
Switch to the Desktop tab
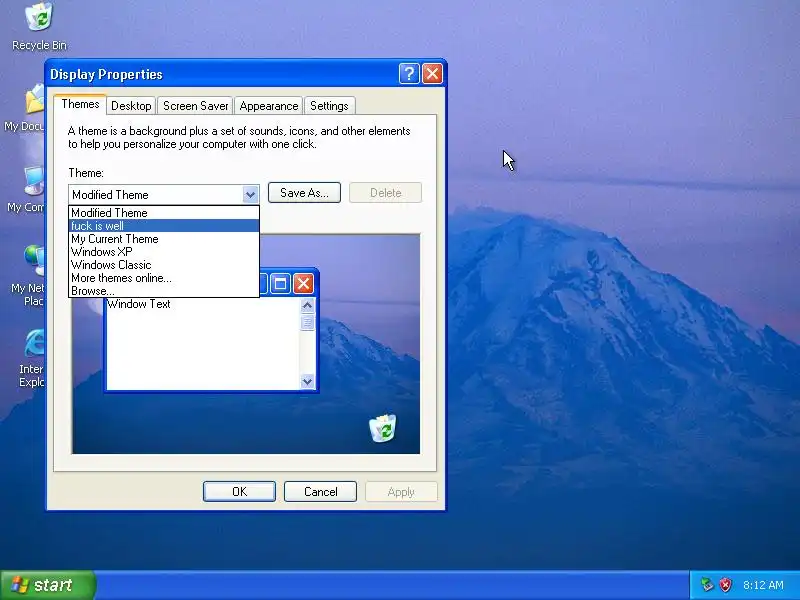tap(131, 106)
